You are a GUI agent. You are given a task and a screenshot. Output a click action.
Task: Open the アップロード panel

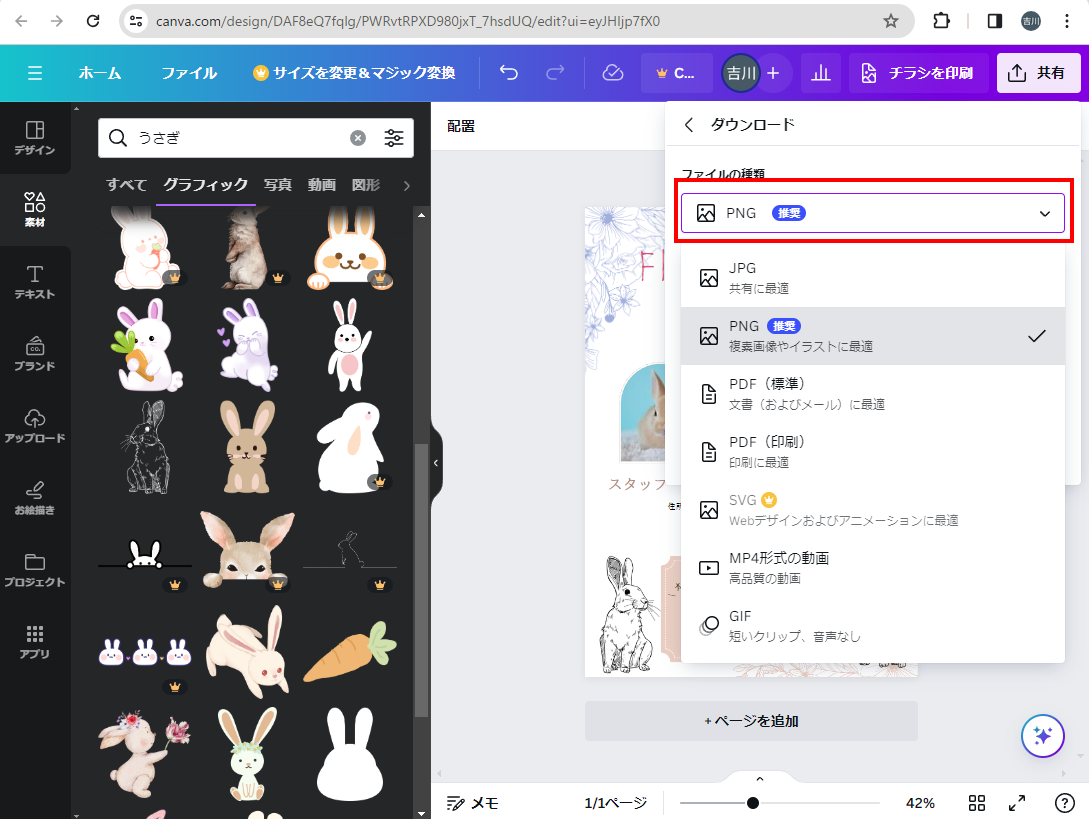[x=35, y=426]
